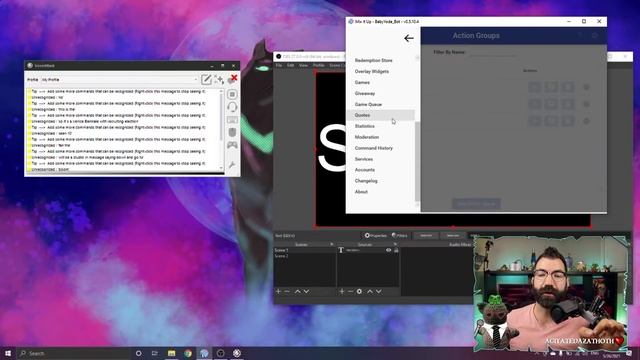Open the Edit menu in OBS
The image size is (640, 360).
290,65
